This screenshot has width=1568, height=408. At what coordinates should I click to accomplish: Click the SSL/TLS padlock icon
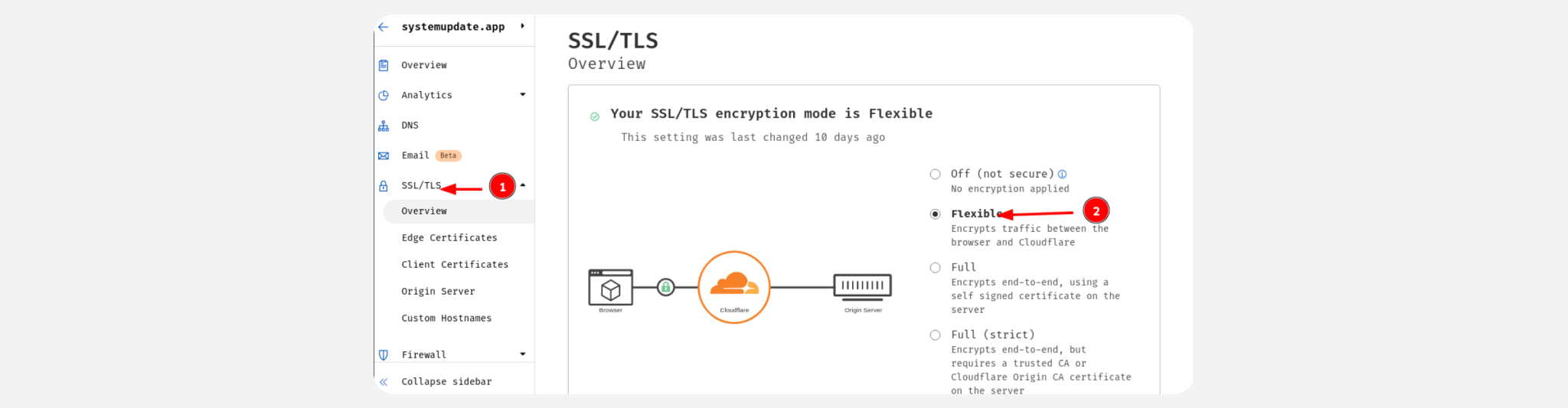click(x=384, y=186)
